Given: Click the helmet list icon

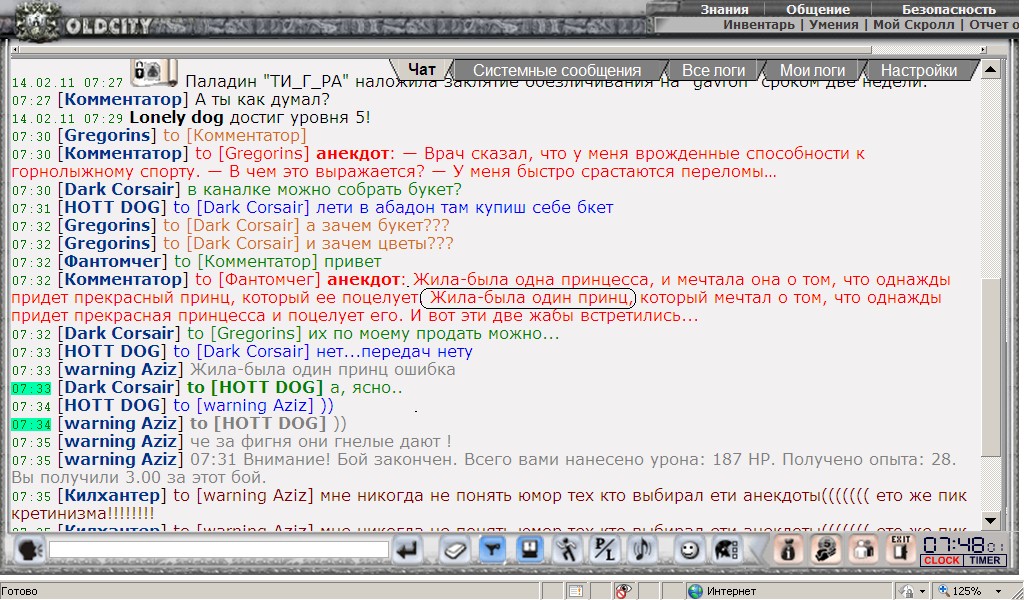Looking at the screenshot, I should (x=726, y=550).
